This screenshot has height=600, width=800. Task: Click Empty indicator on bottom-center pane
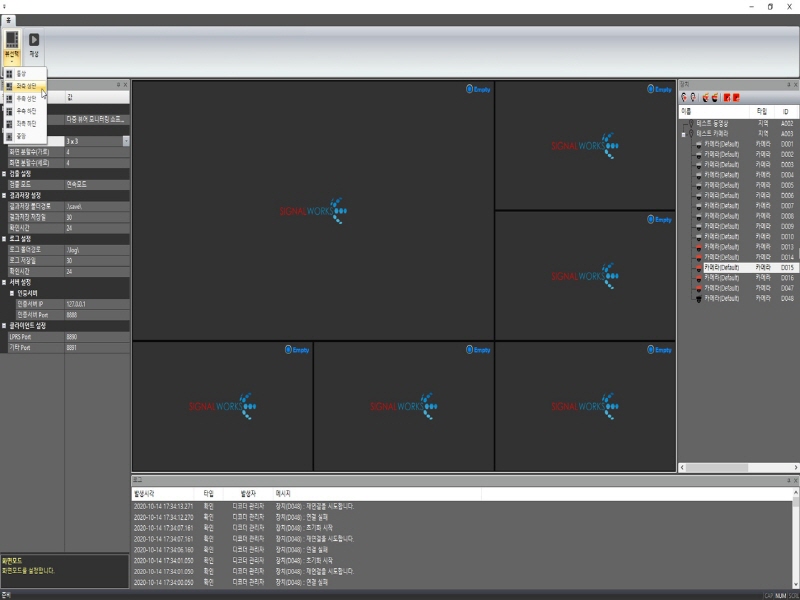click(478, 350)
